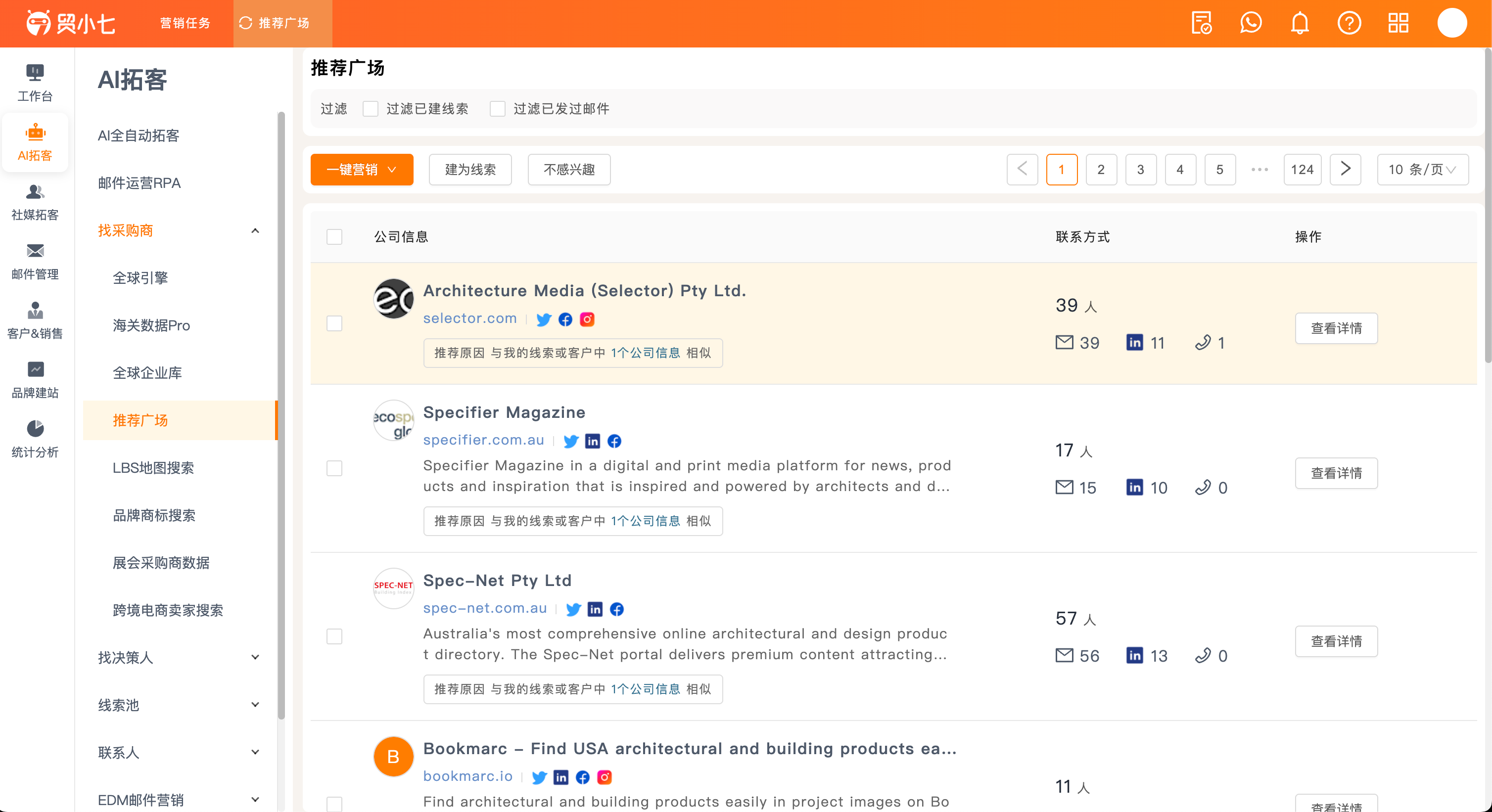The width and height of the screenshot is (1492, 812).
Task: Open LinkedIn for Bookmarc
Action: click(x=560, y=777)
